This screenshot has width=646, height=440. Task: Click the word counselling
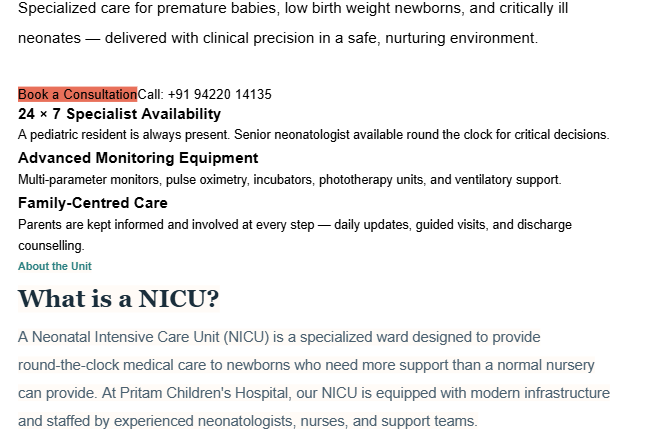51,246
